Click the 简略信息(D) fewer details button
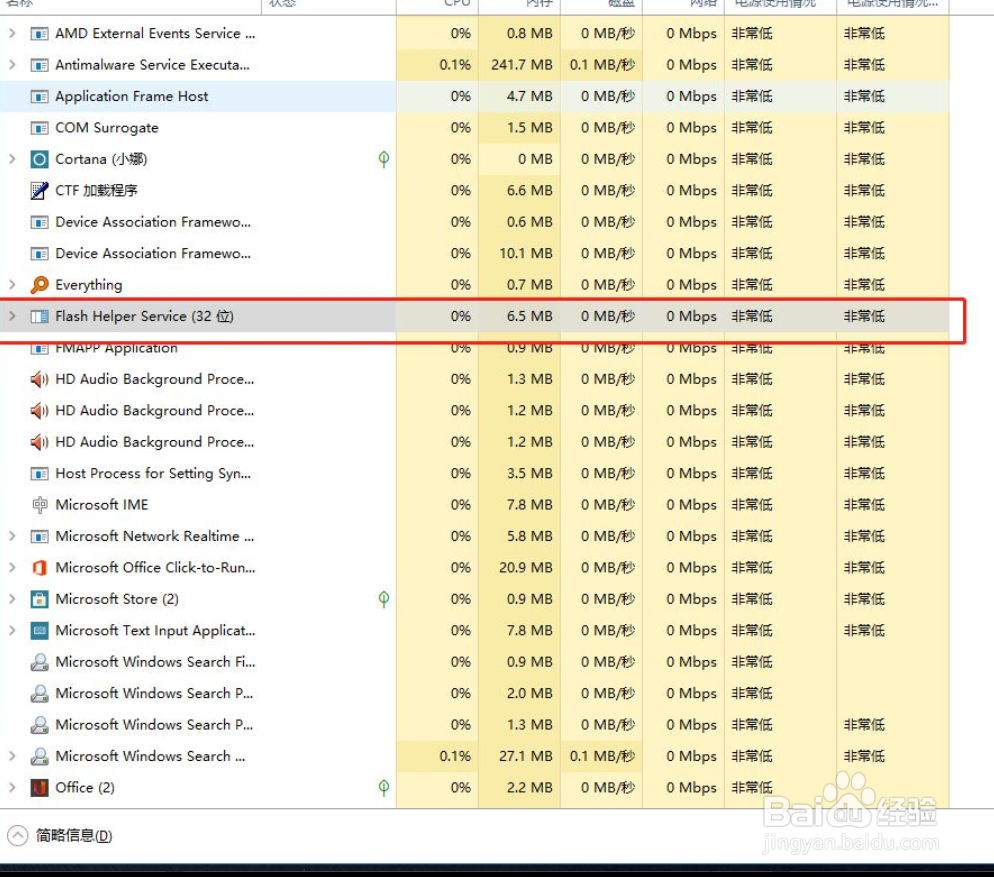 click(x=60, y=836)
